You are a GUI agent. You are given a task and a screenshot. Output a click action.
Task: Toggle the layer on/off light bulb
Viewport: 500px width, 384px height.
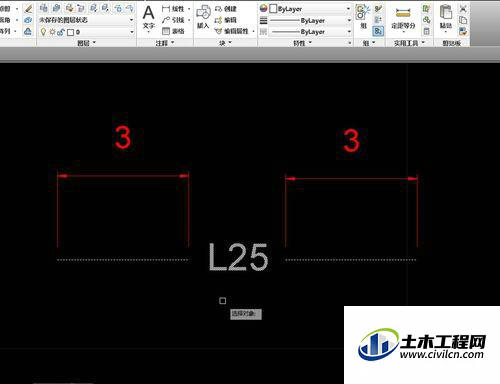tap(43, 32)
